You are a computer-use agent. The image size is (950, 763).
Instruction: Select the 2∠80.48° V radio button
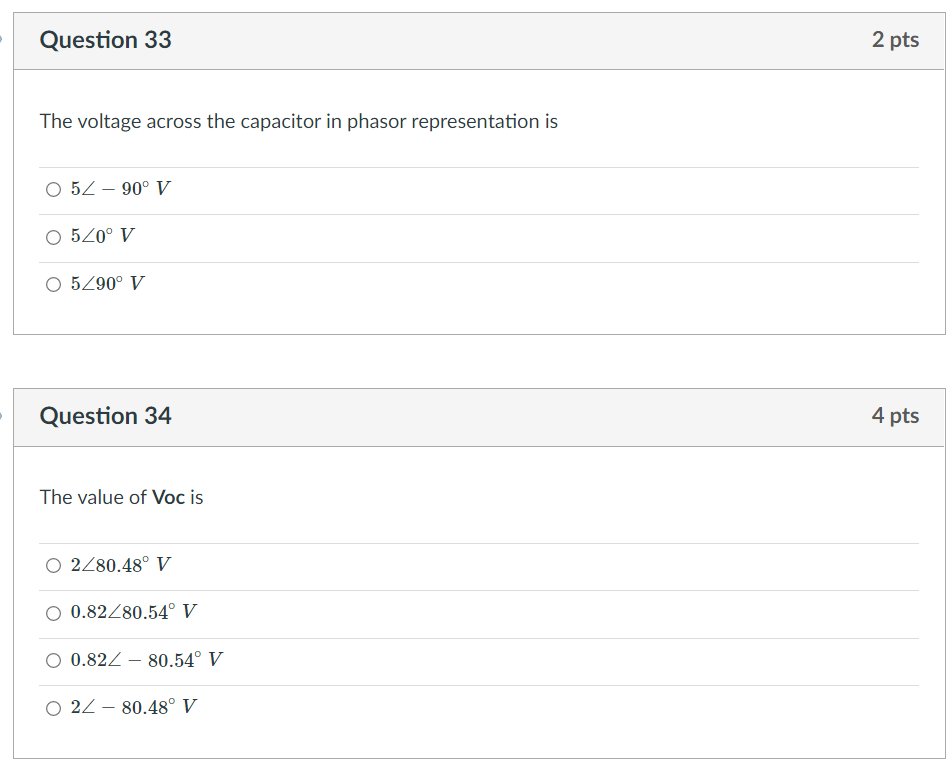click(53, 565)
